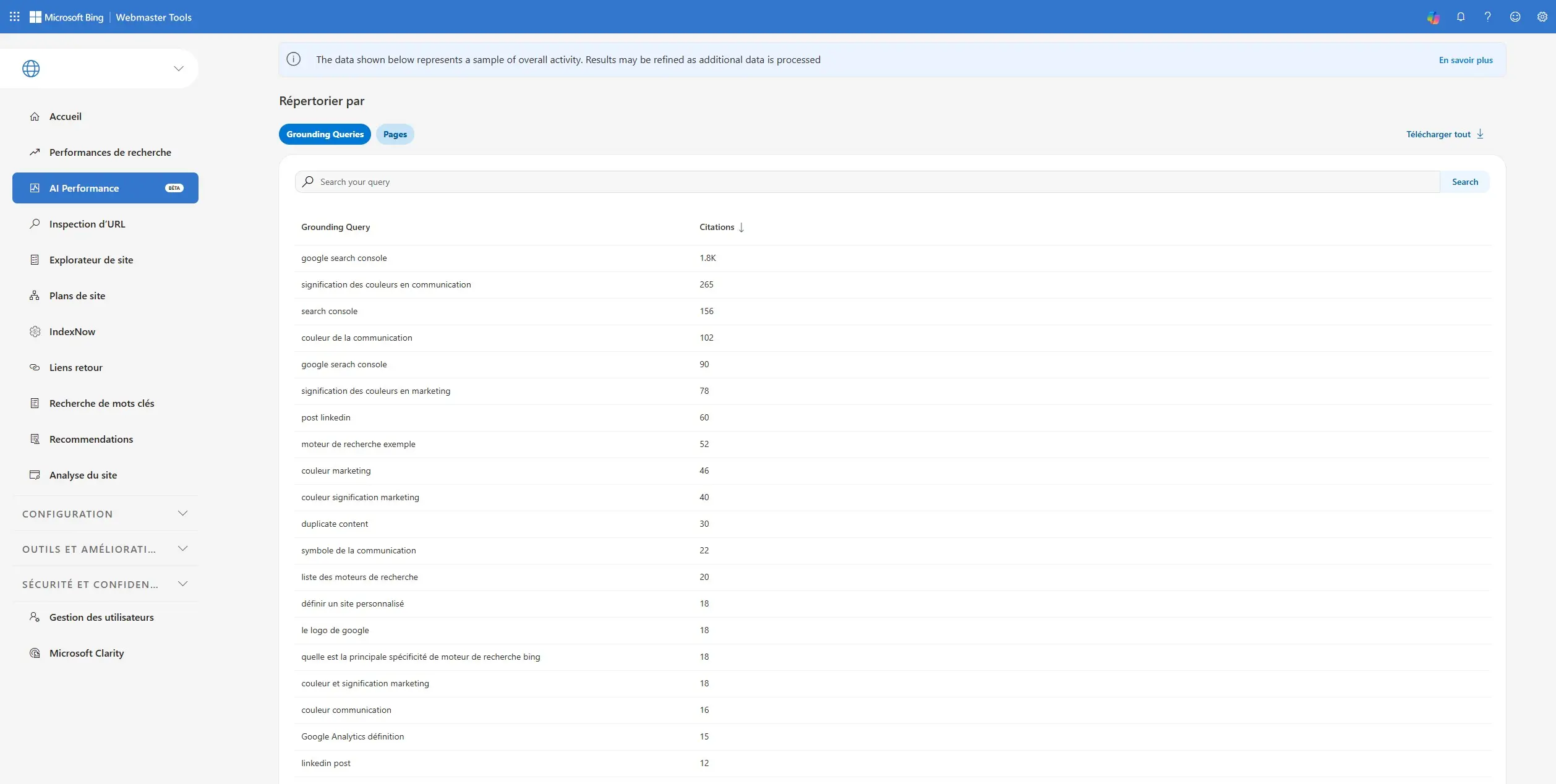
Task: Open the app launcher waffle icon
Action: pyautogui.click(x=14, y=17)
